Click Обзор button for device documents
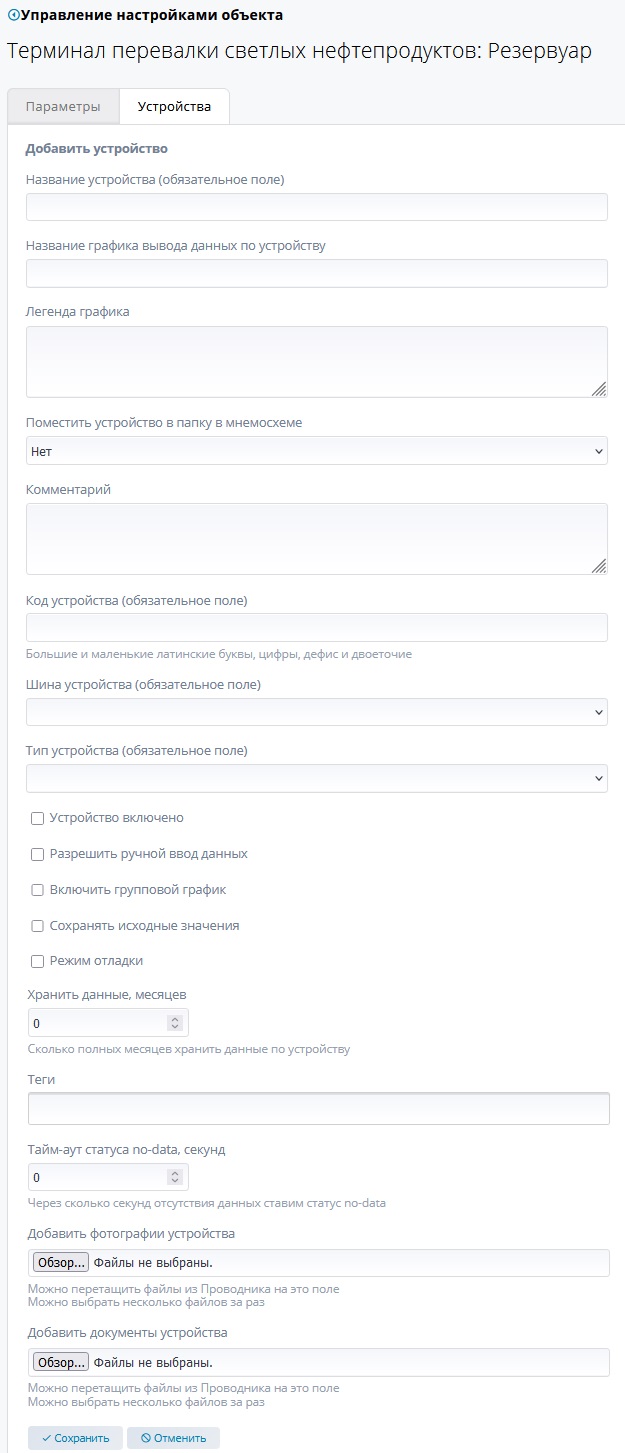 click(61, 1362)
